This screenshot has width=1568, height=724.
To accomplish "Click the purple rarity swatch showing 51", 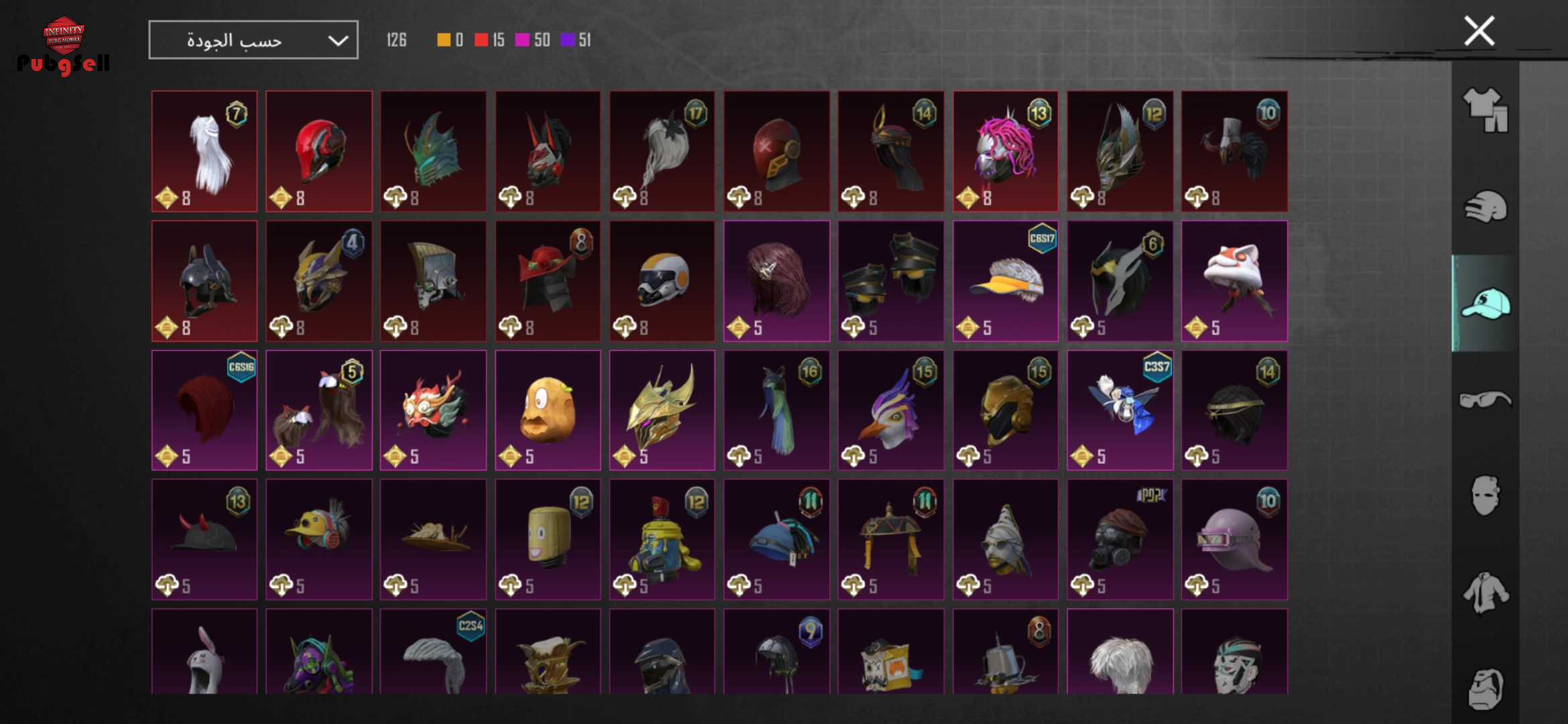I will 567,40.
